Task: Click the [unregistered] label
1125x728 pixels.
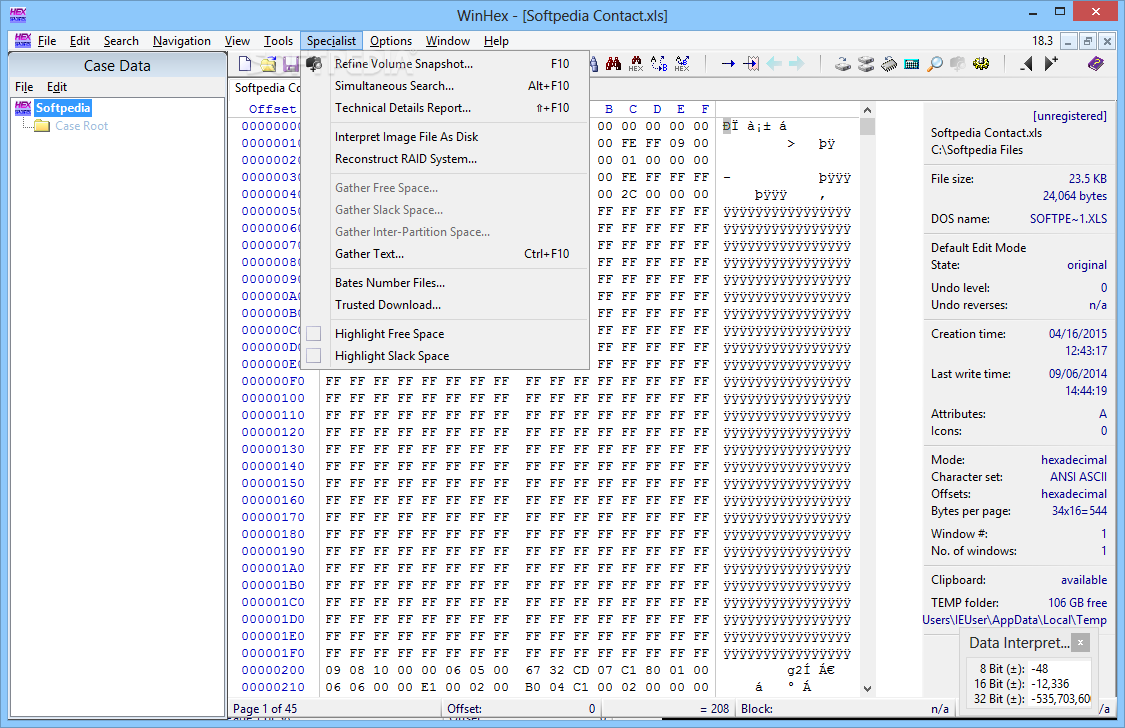Action: click(x=1069, y=116)
